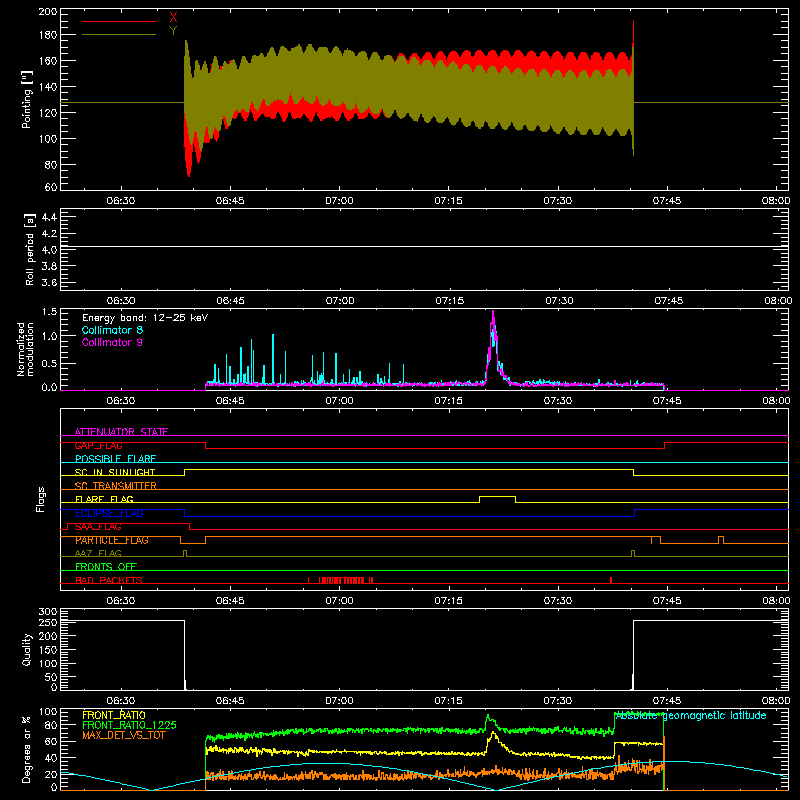Click the Quality axis title
800x800 pixels.
tap(27, 649)
